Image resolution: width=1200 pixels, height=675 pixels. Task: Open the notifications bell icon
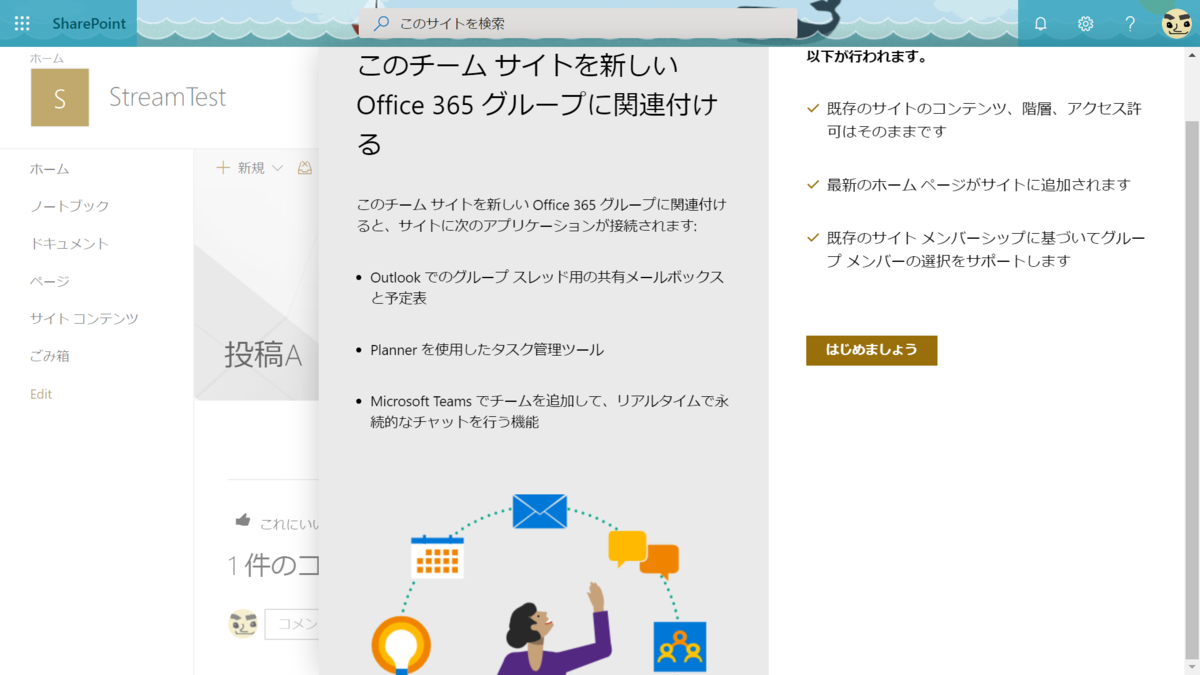pyautogui.click(x=1040, y=23)
